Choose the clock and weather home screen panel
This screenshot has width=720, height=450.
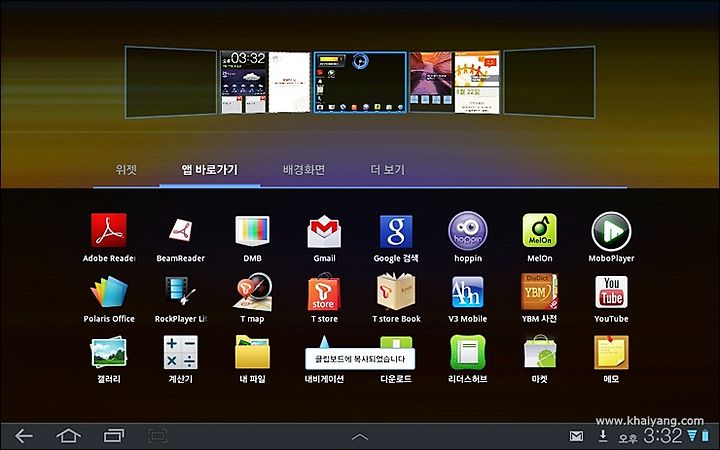[x=265, y=82]
